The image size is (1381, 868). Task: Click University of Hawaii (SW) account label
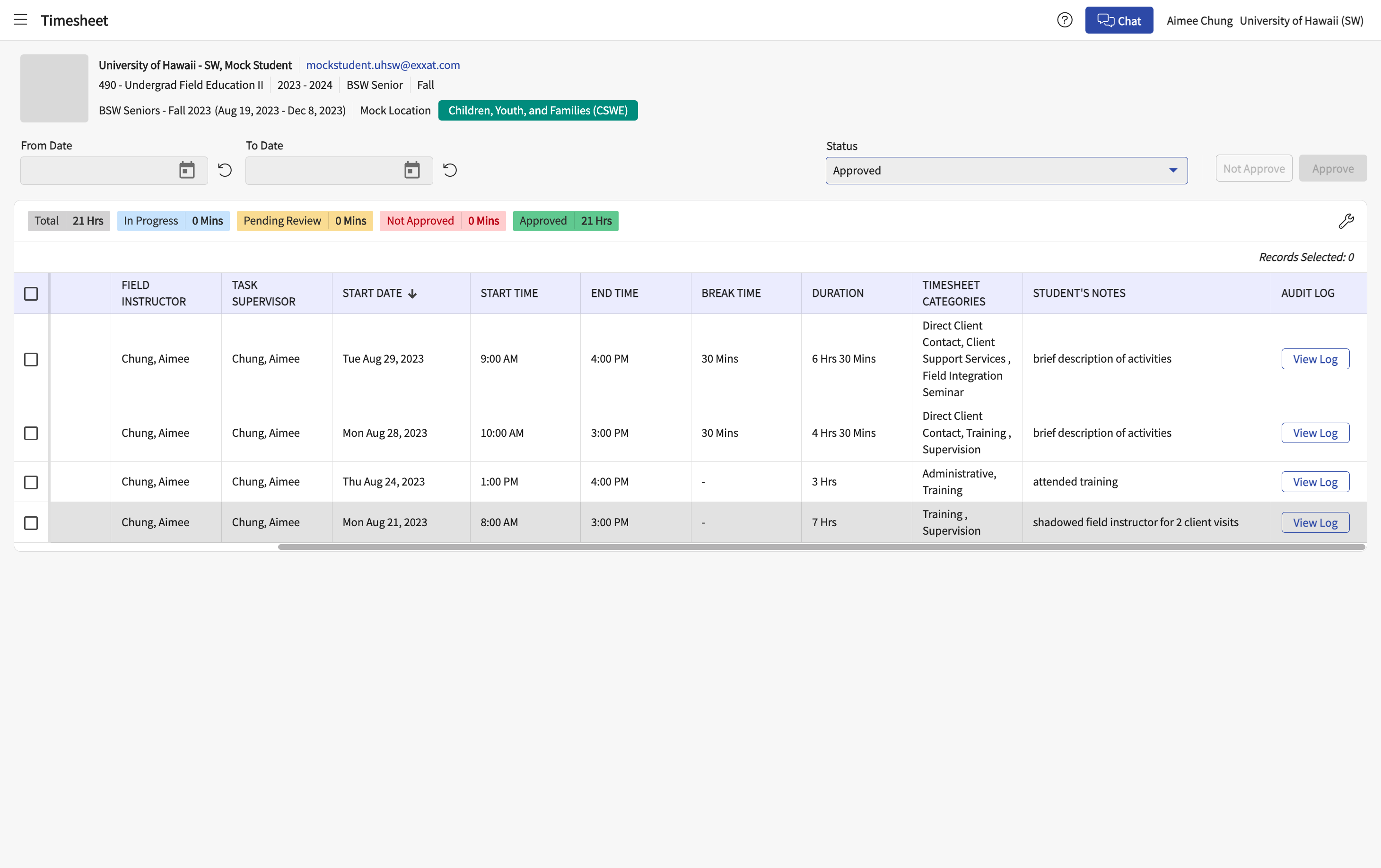[x=1301, y=21]
